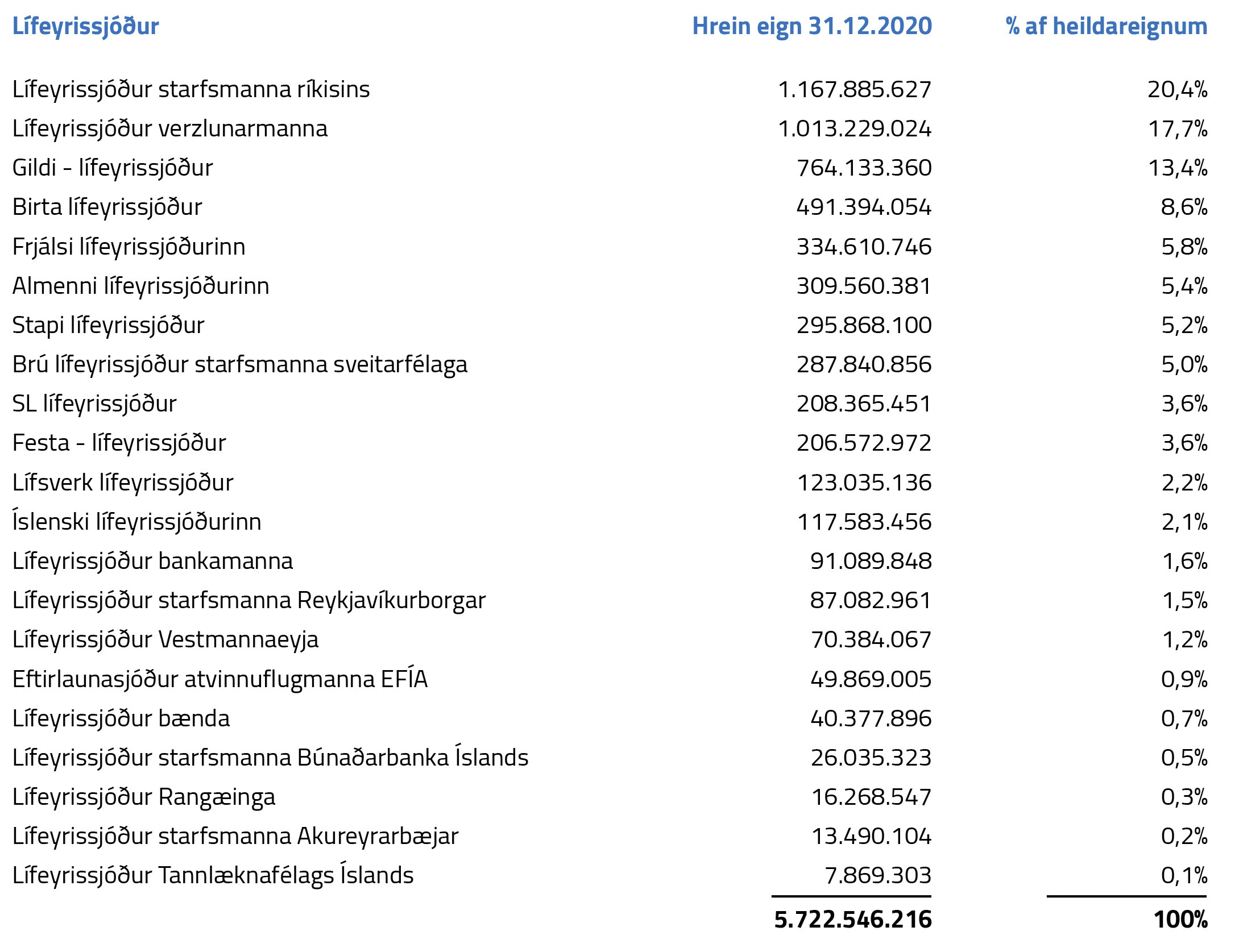Click Brú lífeyrissjóður starfsmanna sveitarfélaga name
The image size is (1239, 952).
pos(240,365)
